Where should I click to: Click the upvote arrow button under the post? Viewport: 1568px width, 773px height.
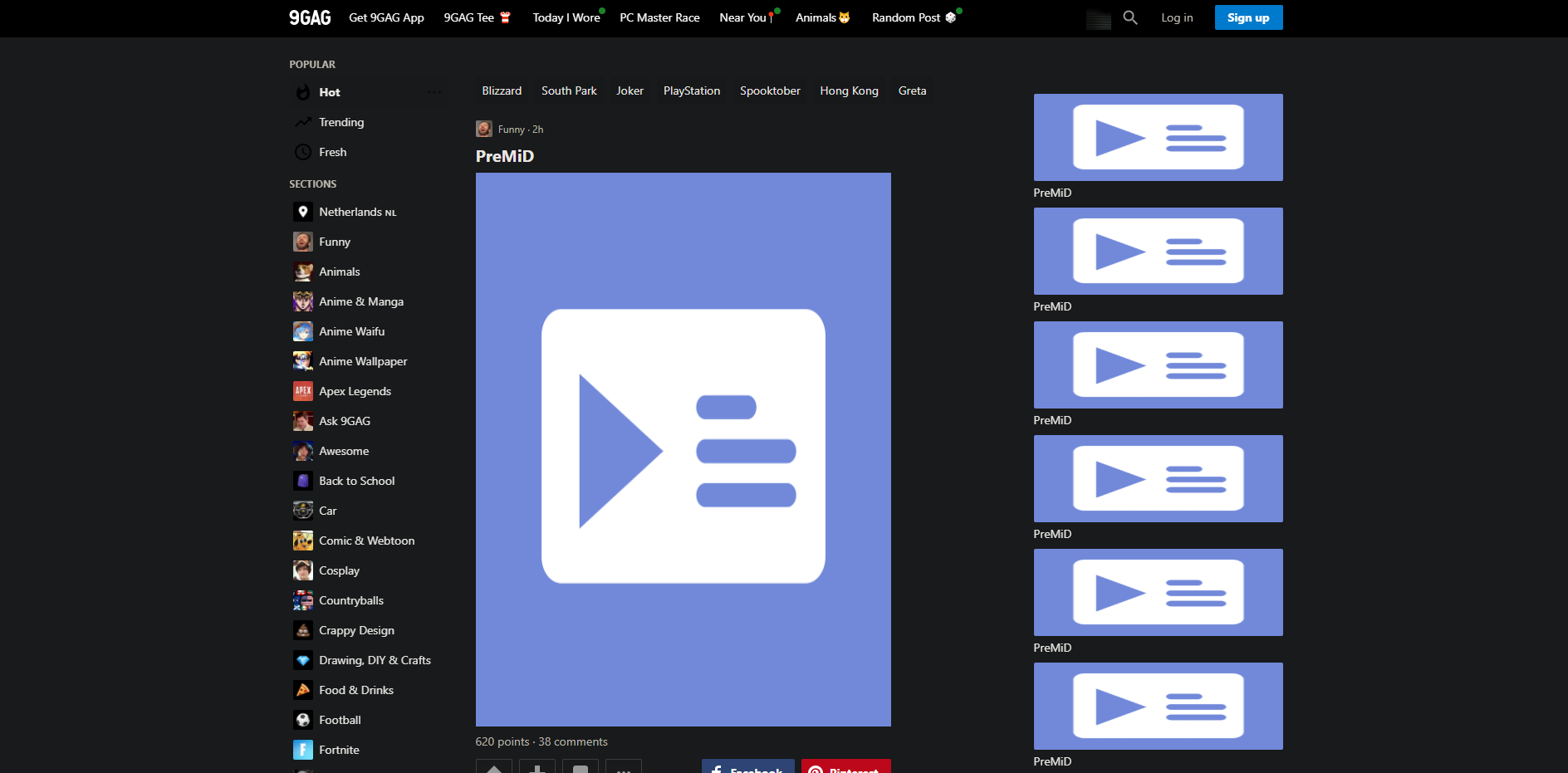click(494, 767)
